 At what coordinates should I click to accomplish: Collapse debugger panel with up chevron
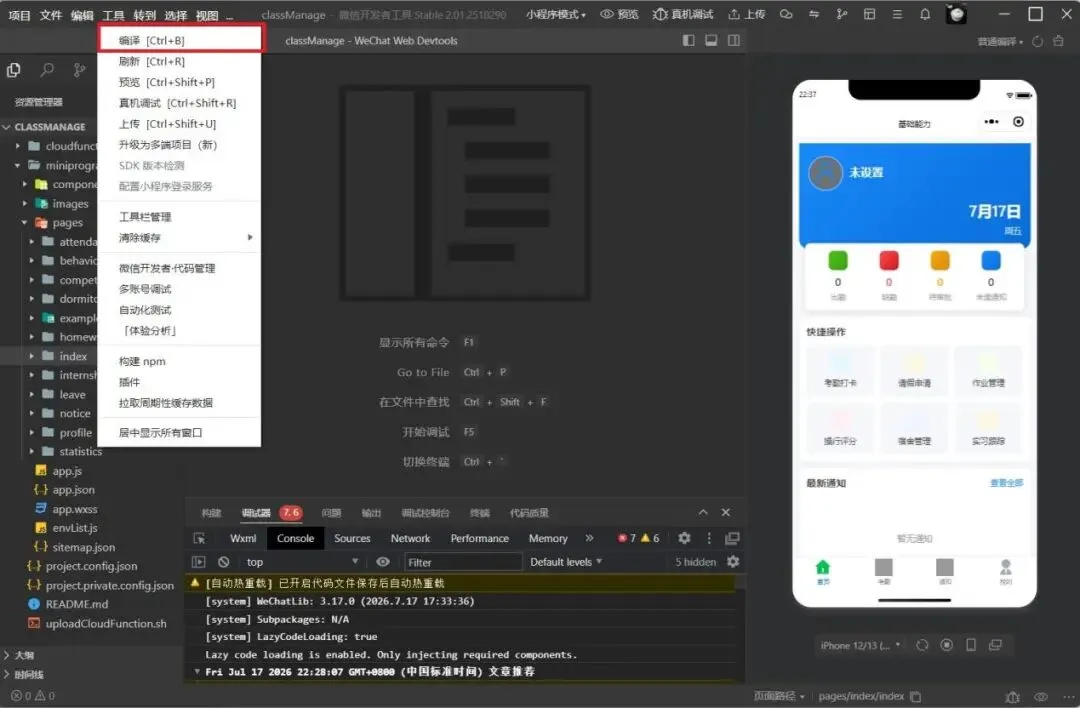703,512
